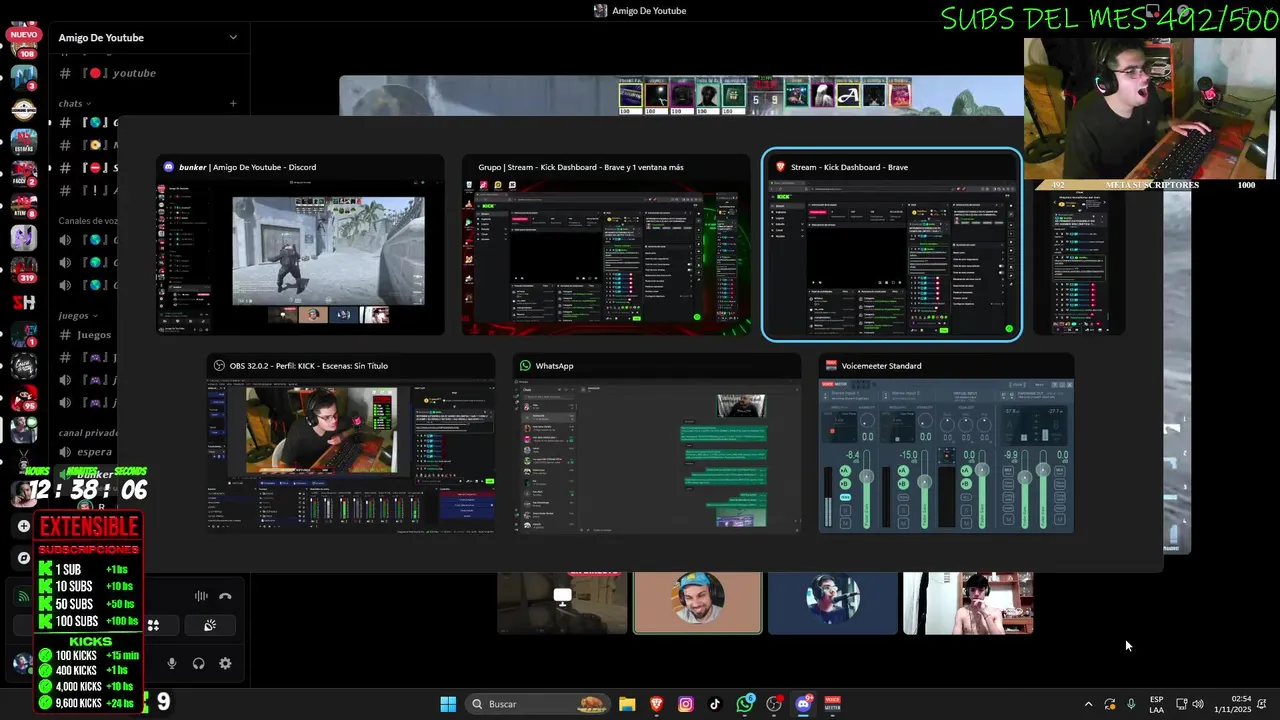Viewport: 1280px width, 720px height.
Task: Toggle Discord noise suppression waveform icon
Action: click(201, 596)
